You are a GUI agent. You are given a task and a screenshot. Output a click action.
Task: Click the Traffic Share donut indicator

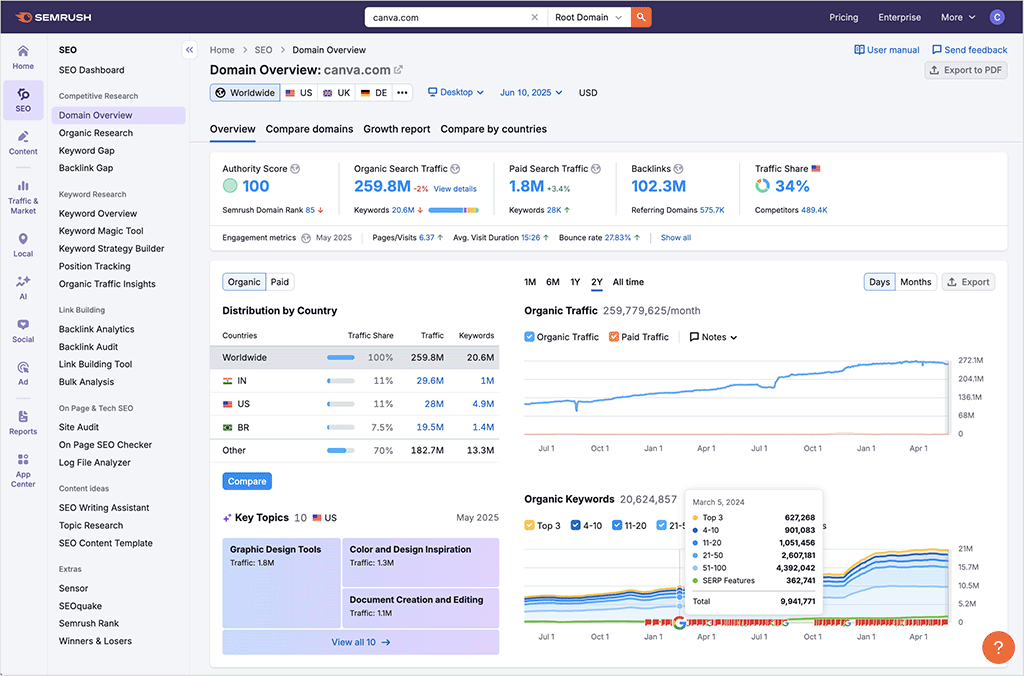(762, 186)
